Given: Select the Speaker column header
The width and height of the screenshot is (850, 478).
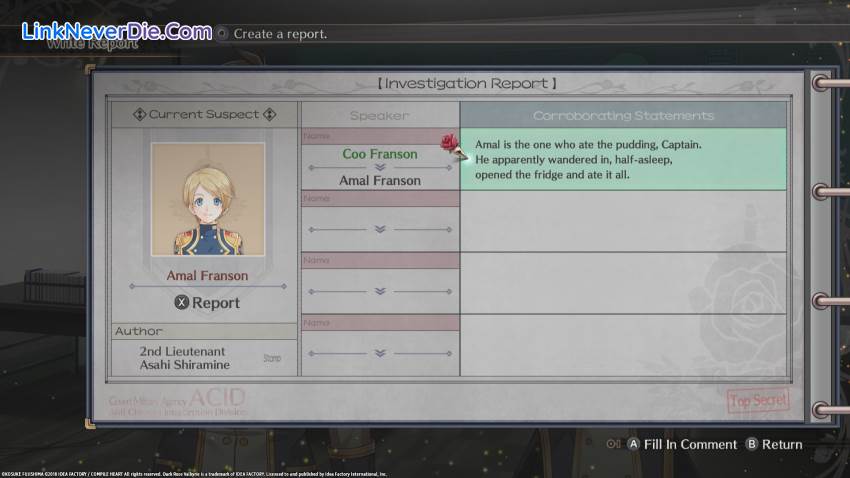Looking at the screenshot, I should [379, 115].
